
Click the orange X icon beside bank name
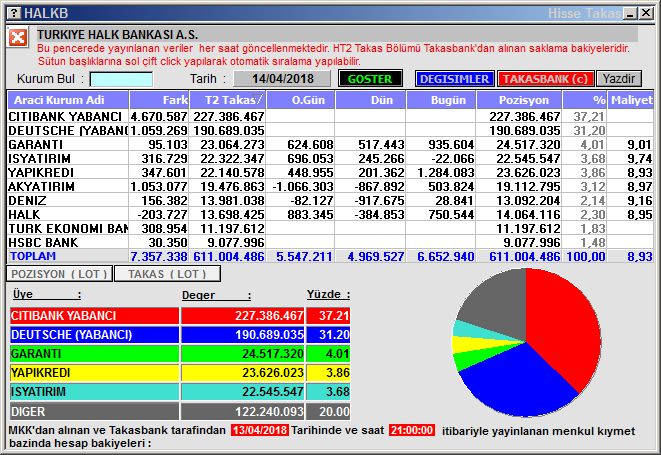pyautogui.click(x=18, y=38)
